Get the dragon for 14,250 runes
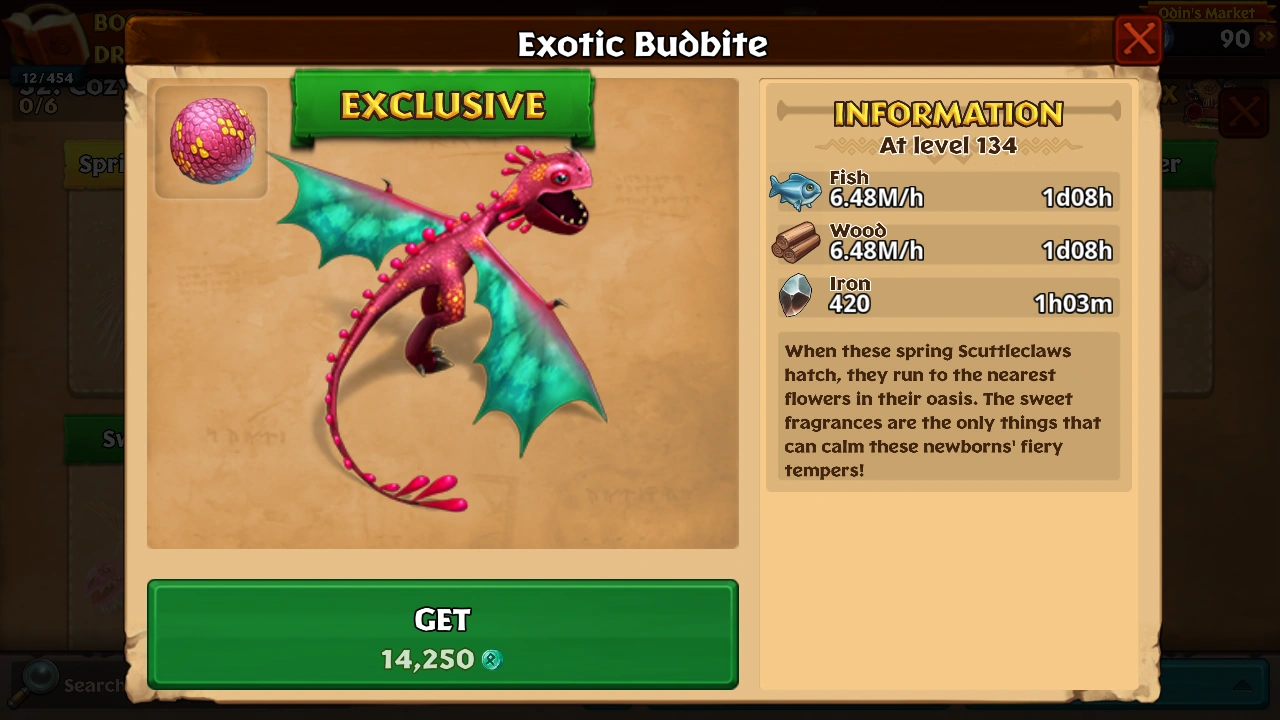This screenshot has width=1280, height=720. tap(443, 635)
